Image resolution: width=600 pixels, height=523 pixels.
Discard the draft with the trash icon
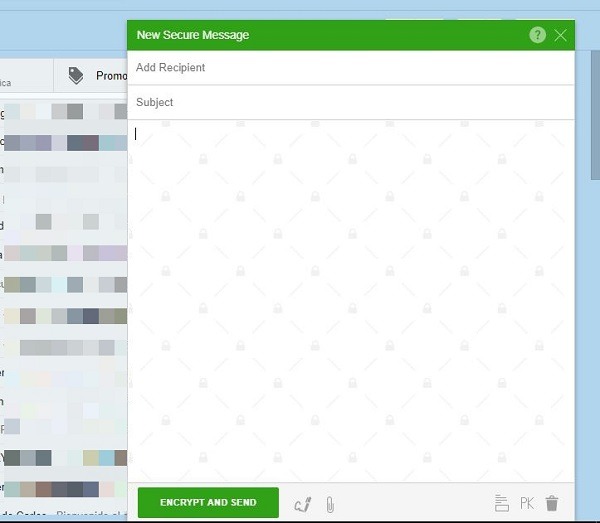(x=552, y=503)
